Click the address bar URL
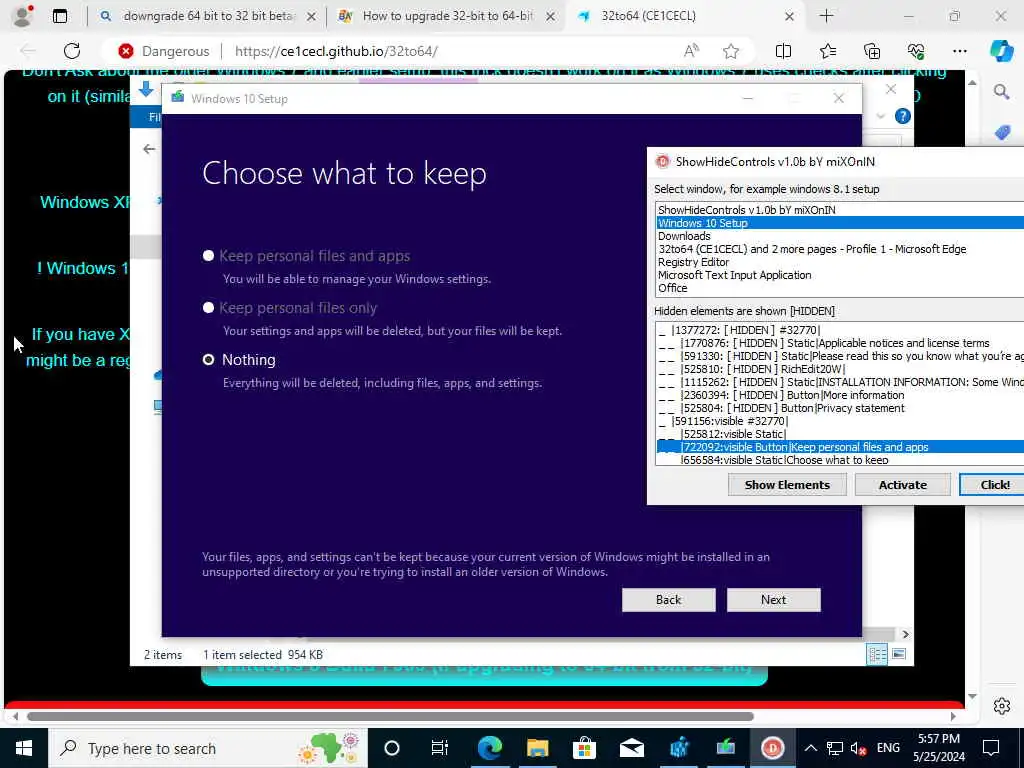This screenshot has width=1024, height=768. (x=336, y=51)
